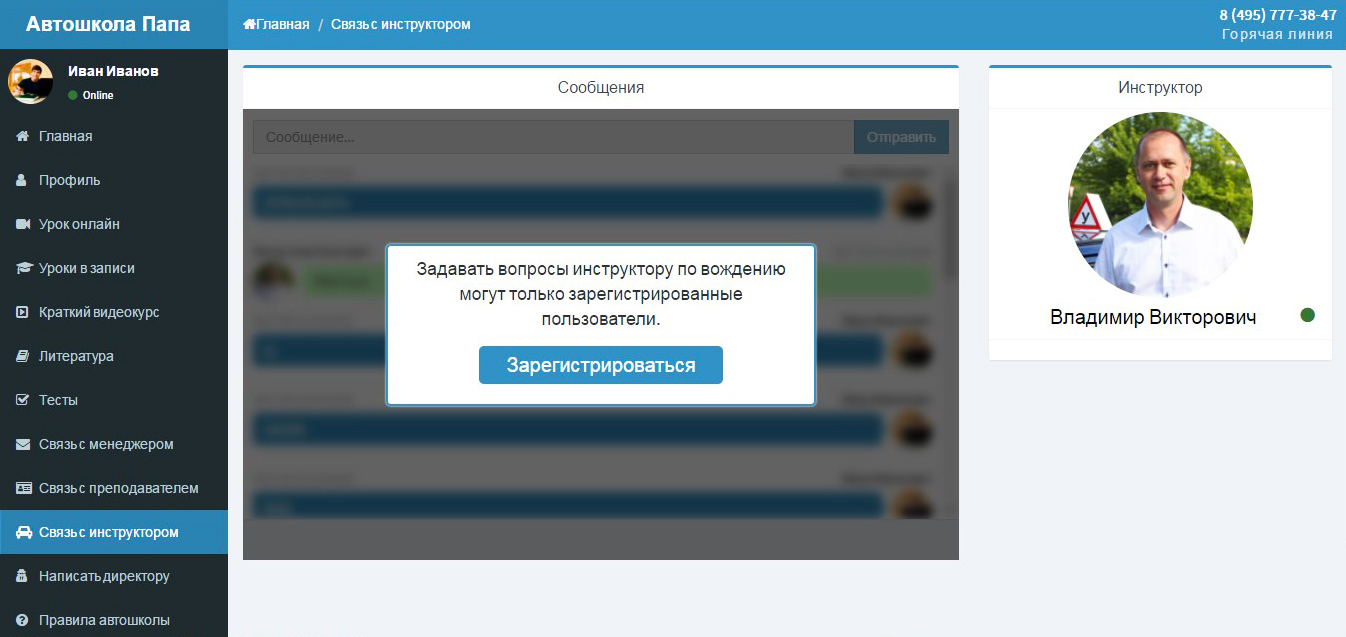Open the Написать директору menu item

114,576
